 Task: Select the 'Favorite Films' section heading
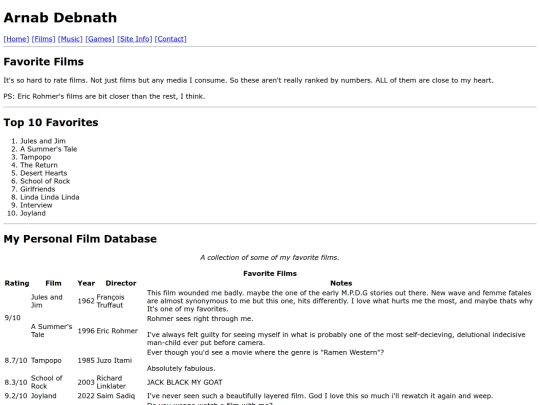tap(44, 62)
